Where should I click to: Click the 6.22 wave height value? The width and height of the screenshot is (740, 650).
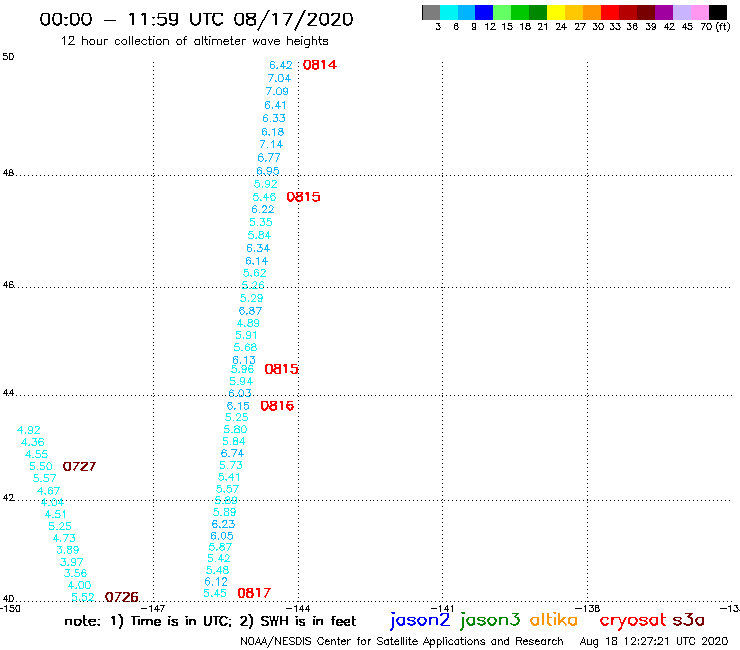tap(262, 209)
